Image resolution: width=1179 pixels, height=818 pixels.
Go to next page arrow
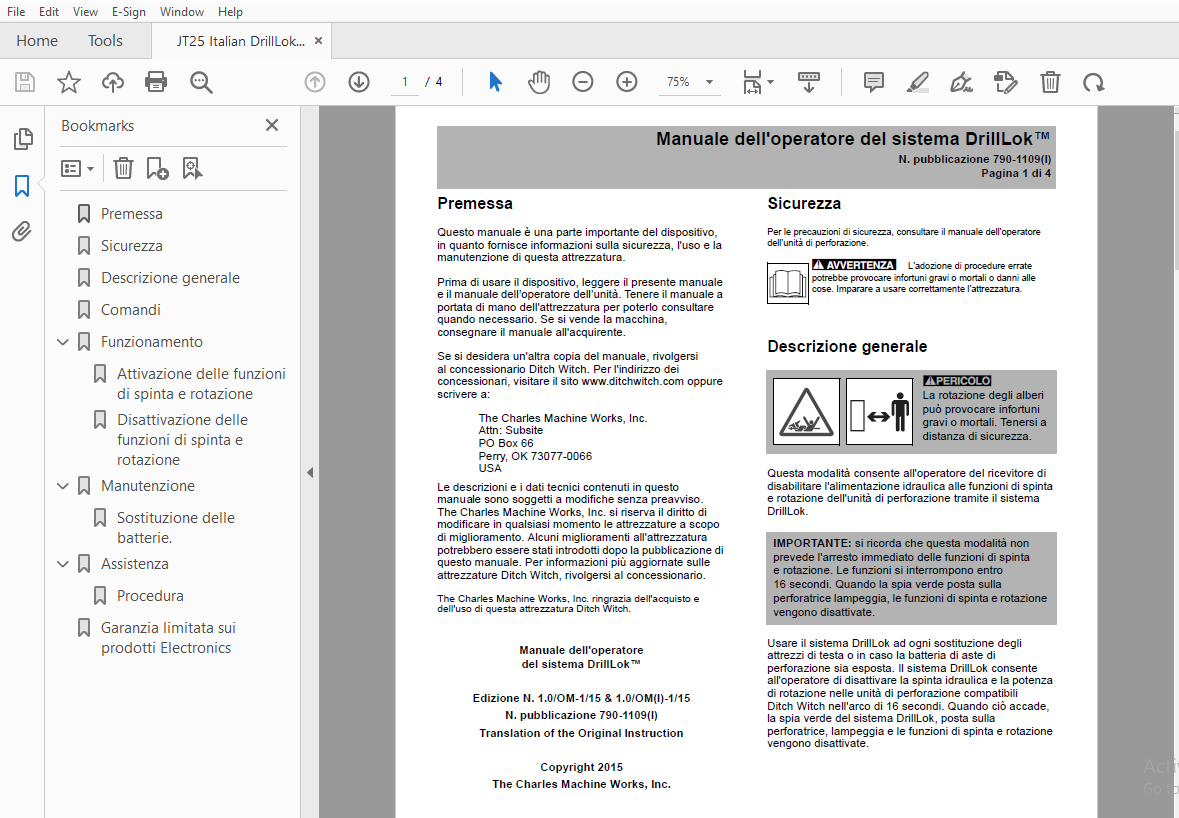[x=359, y=82]
